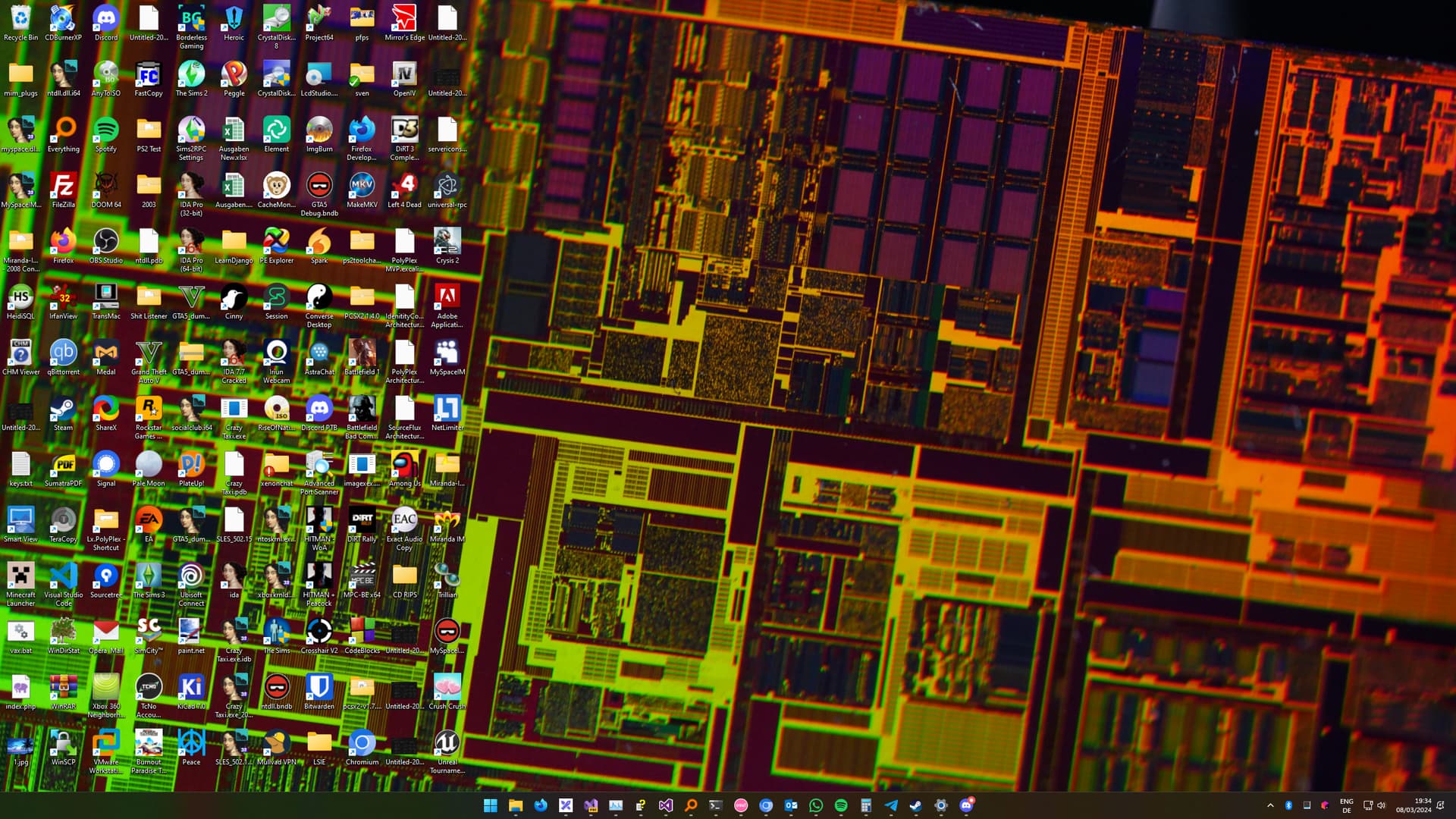The width and height of the screenshot is (1456, 819).
Task: Open the clock showing 19:34
Action: 1414,805
